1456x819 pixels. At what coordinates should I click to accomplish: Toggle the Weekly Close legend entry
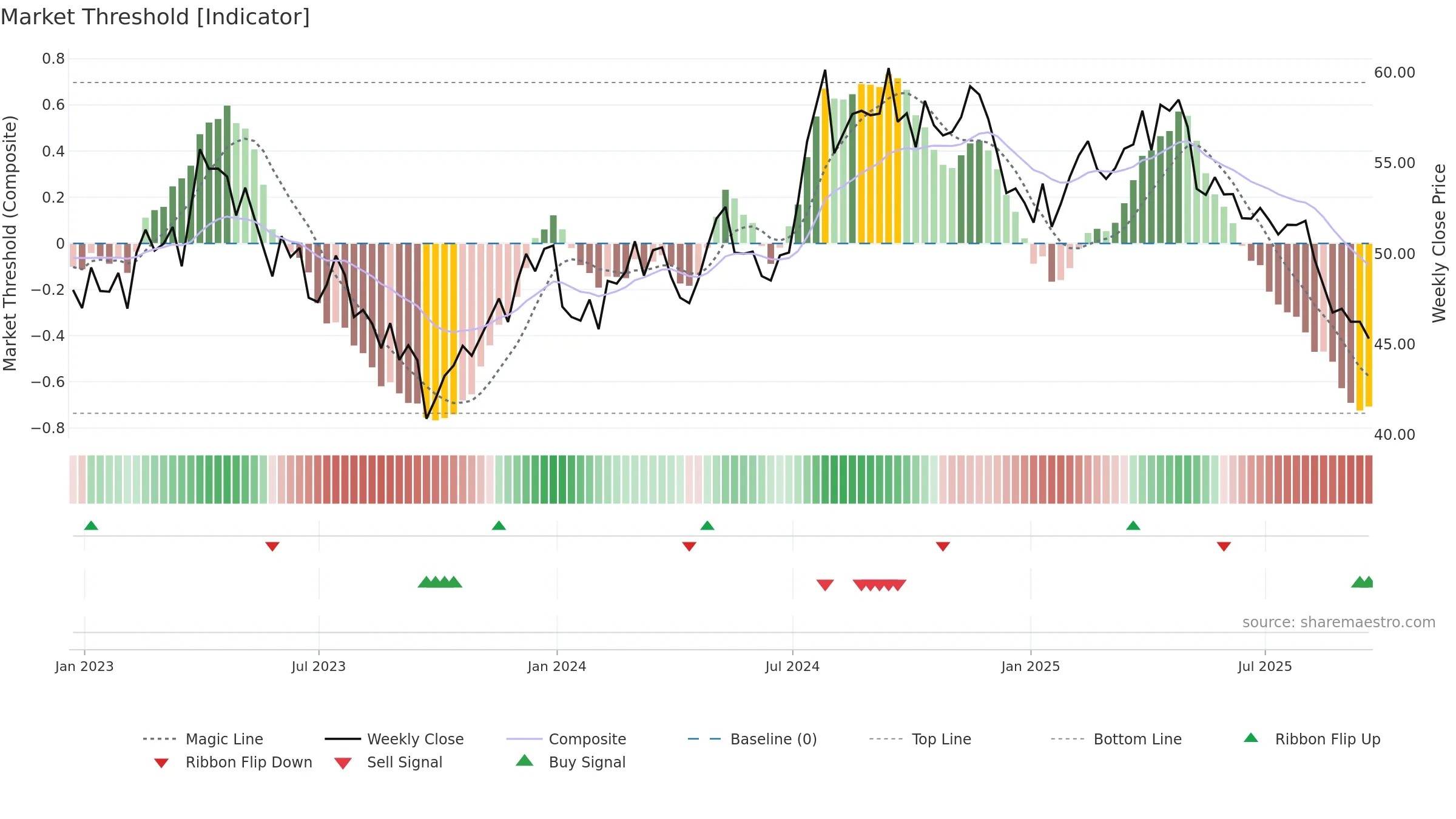(x=394, y=739)
